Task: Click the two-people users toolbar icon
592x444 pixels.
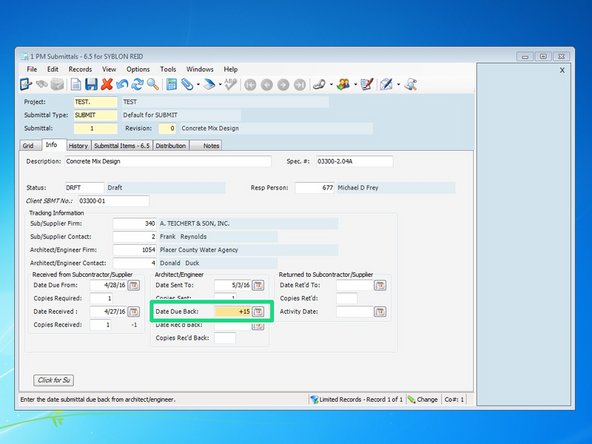Action: pos(343,84)
